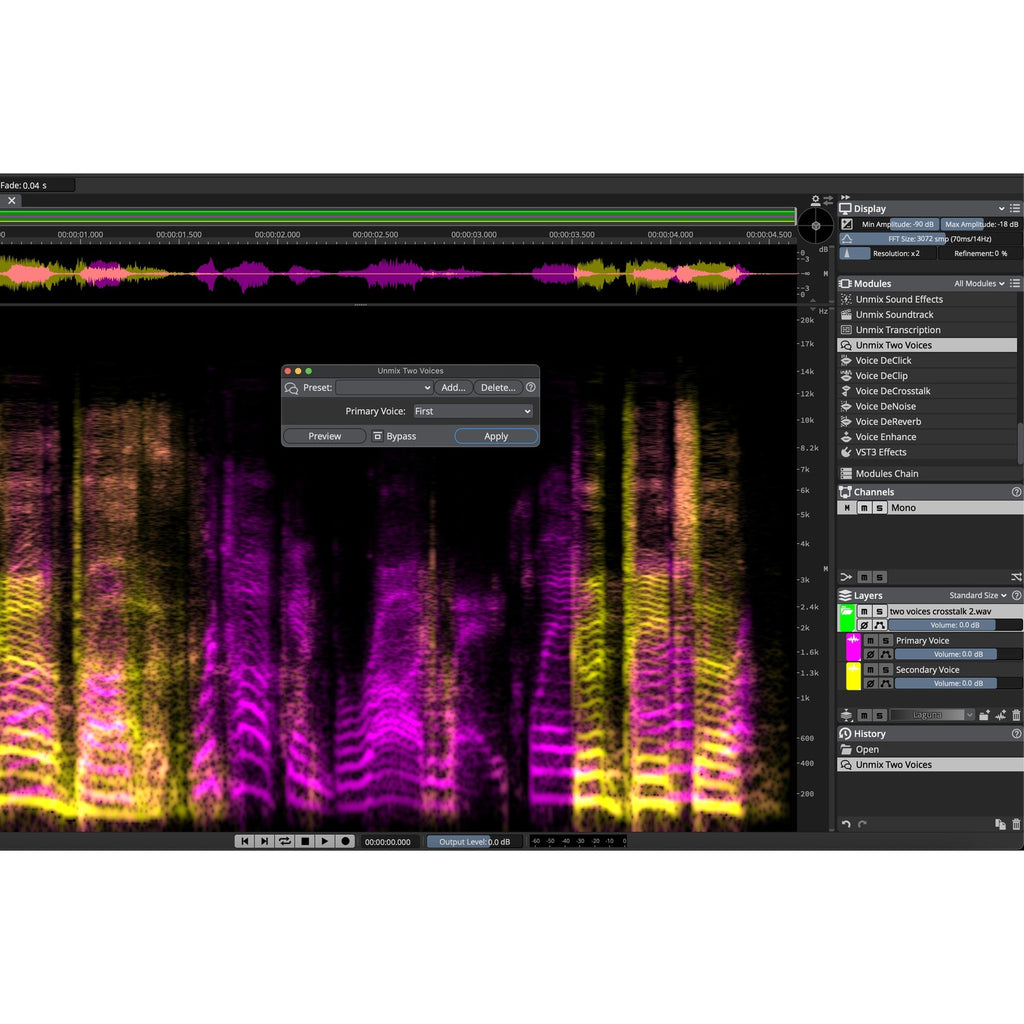Open help for the Layers panel
Viewport: 1024px width, 1024px height.
1016,596
